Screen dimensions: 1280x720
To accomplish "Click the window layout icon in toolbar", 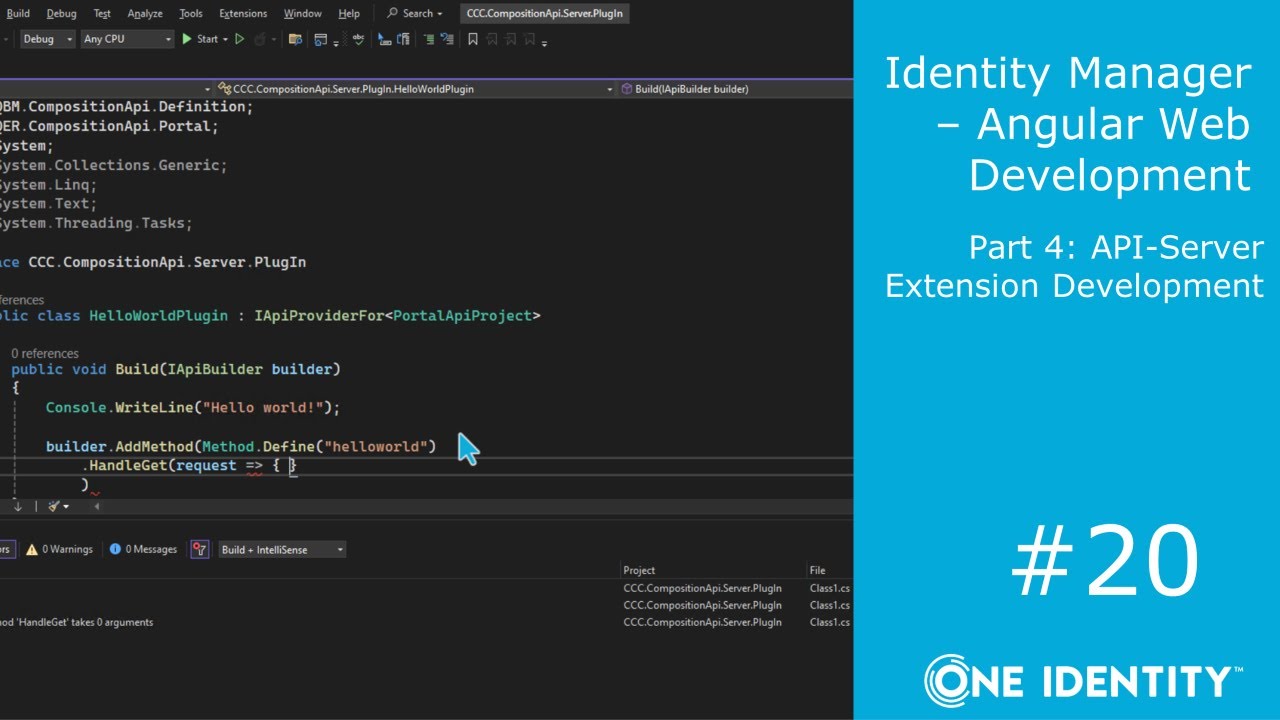I will pyautogui.click(x=320, y=39).
